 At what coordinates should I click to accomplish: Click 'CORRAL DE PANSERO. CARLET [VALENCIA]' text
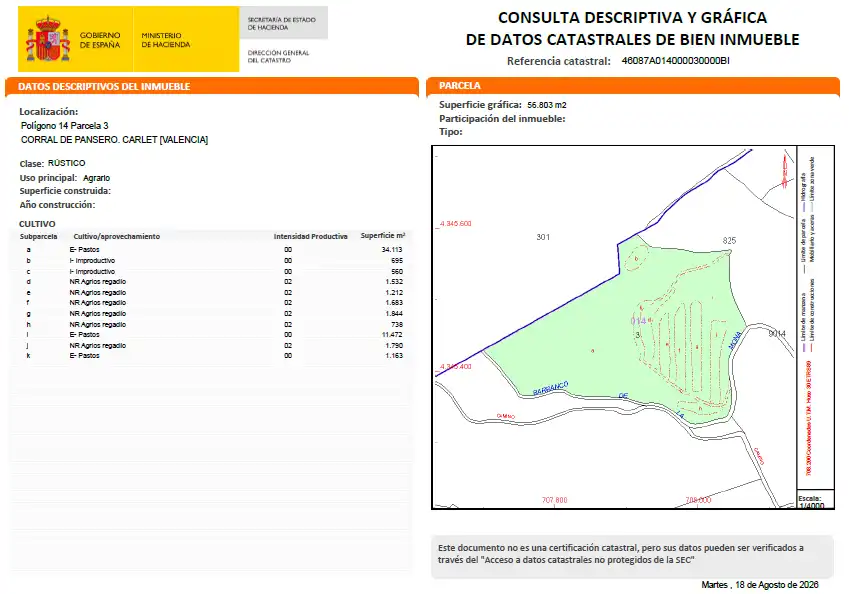click(114, 140)
